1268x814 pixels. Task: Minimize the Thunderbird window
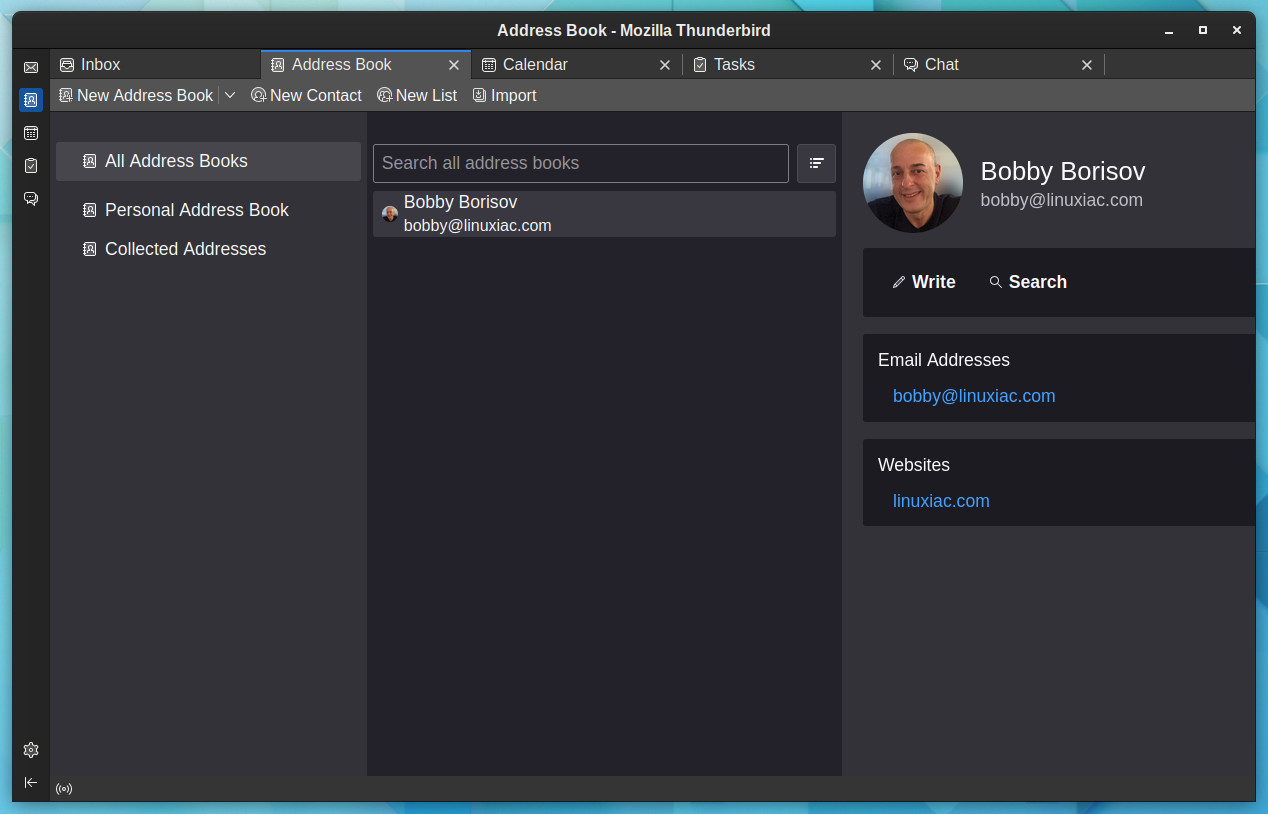(1169, 31)
